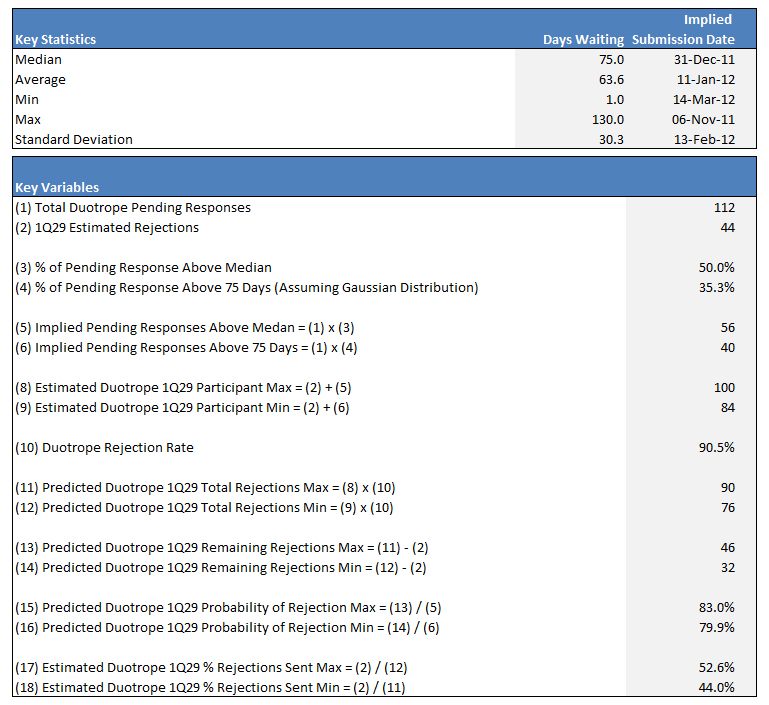Screen dimensions: 769x705
Task: Select the Key Variables header cell
Action: [57, 187]
